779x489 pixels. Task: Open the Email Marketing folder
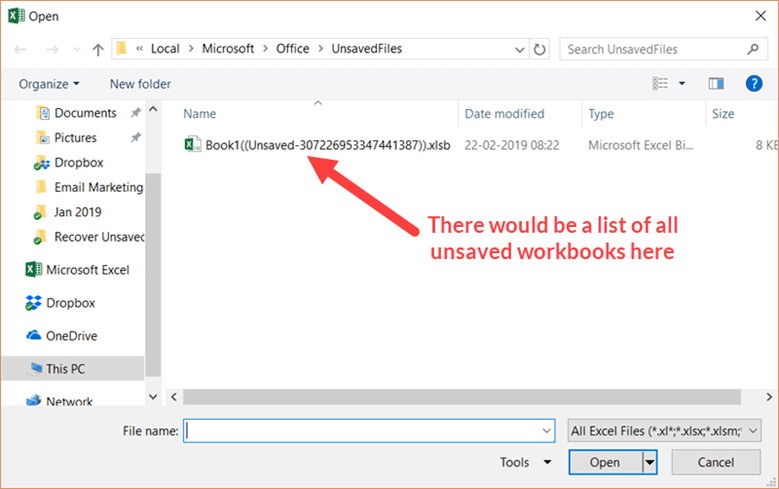pyautogui.click(x=89, y=187)
